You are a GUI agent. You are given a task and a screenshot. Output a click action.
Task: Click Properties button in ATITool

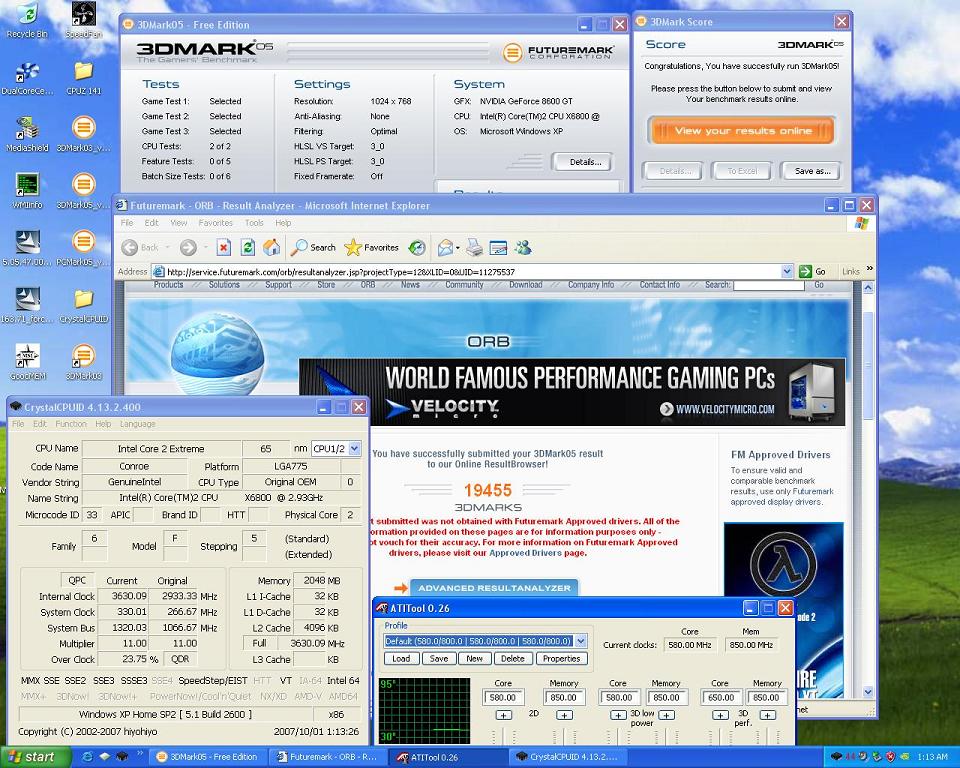(x=561, y=659)
